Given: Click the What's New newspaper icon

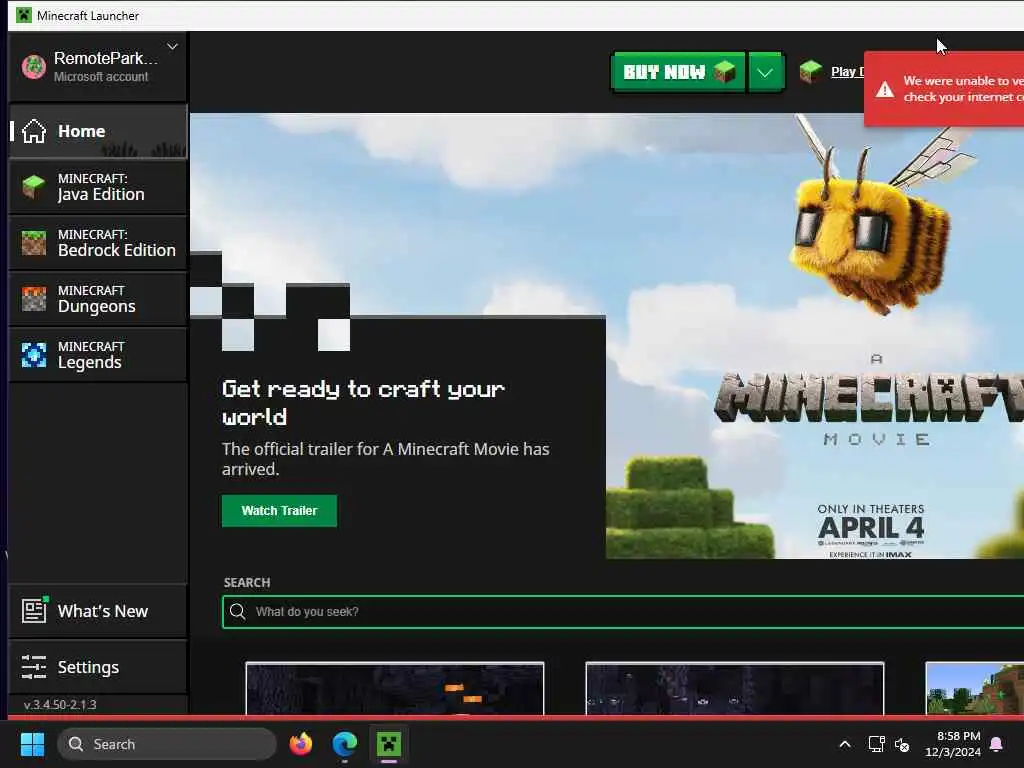Looking at the screenshot, I should [x=35, y=610].
